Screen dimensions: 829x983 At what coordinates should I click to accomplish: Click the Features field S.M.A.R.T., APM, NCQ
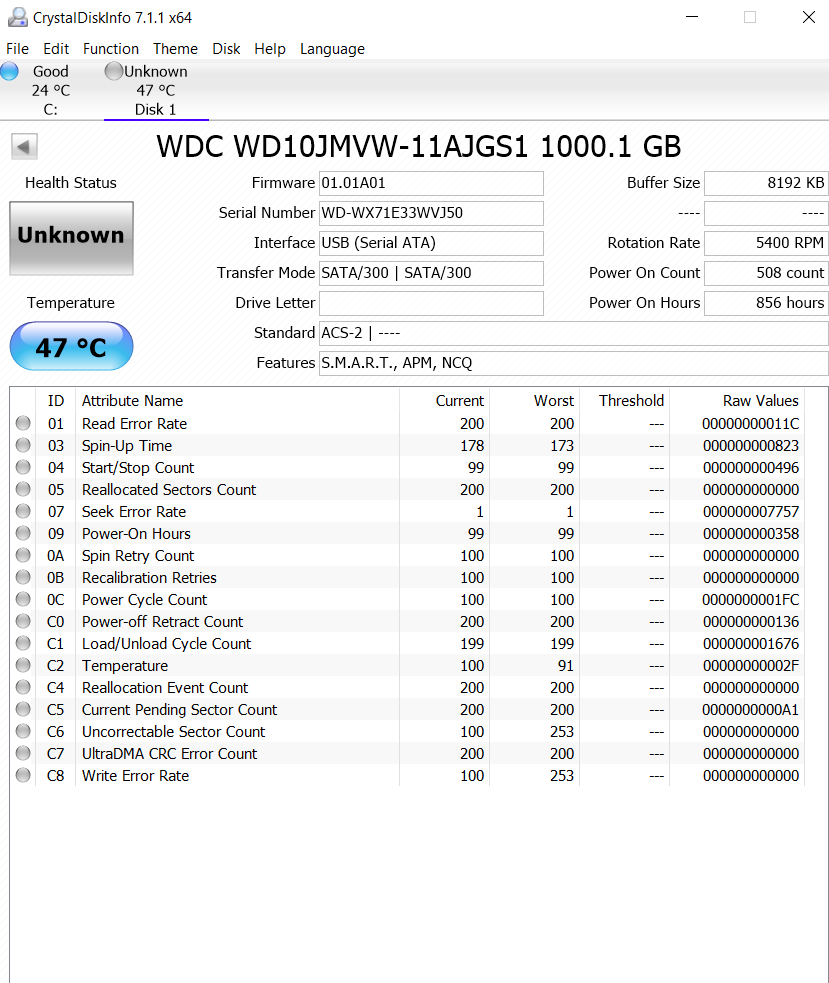pyautogui.click(x=574, y=363)
